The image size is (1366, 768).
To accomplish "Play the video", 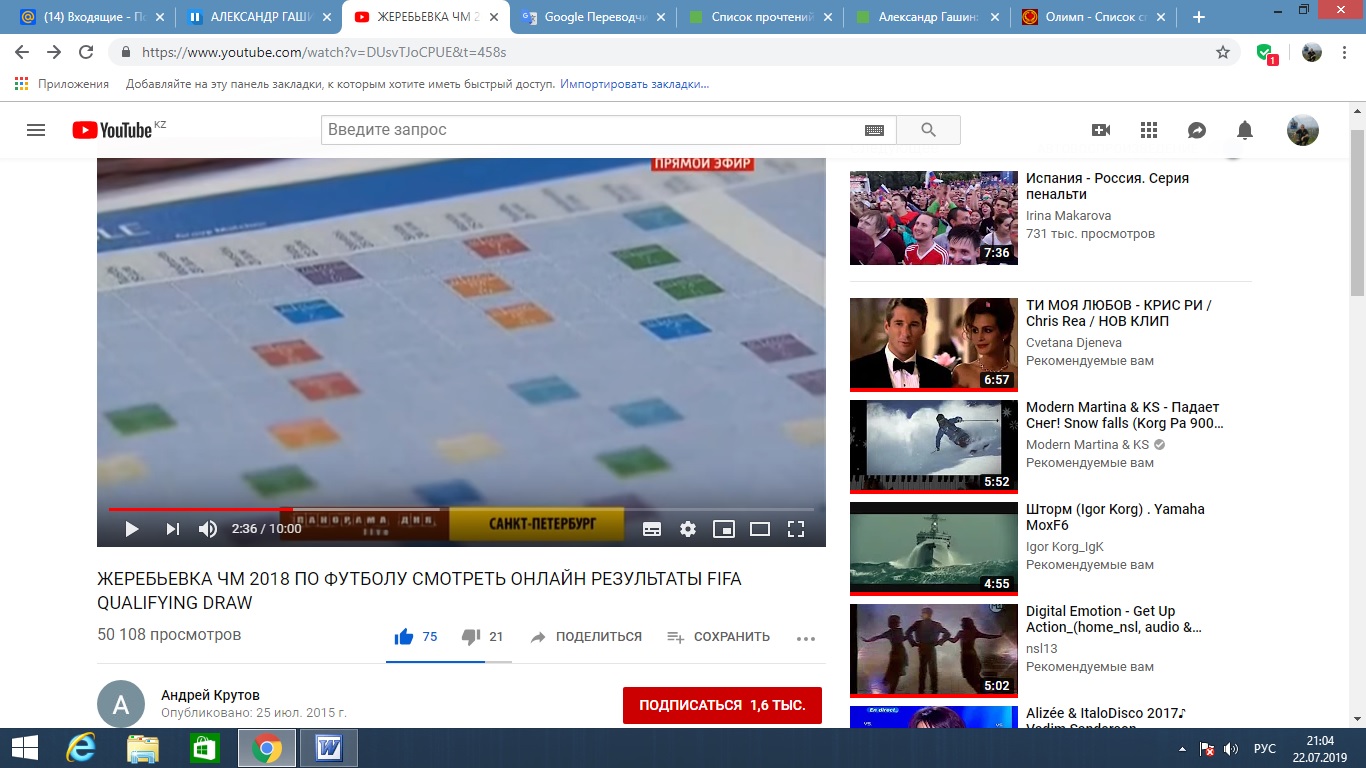I will (131, 529).
